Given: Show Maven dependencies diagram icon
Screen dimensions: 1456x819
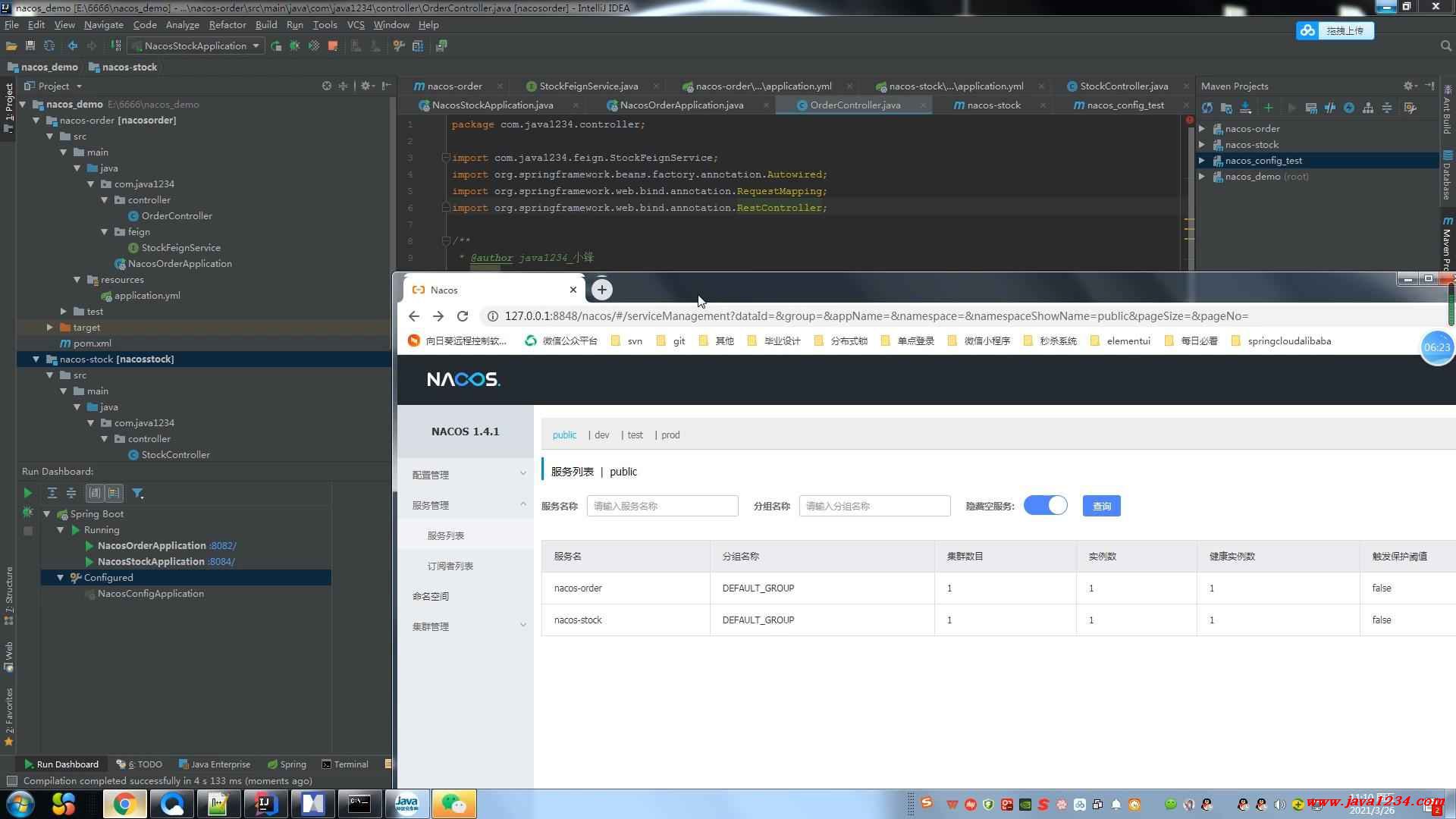Looking at the screenshot, I should pos(1368,108).
